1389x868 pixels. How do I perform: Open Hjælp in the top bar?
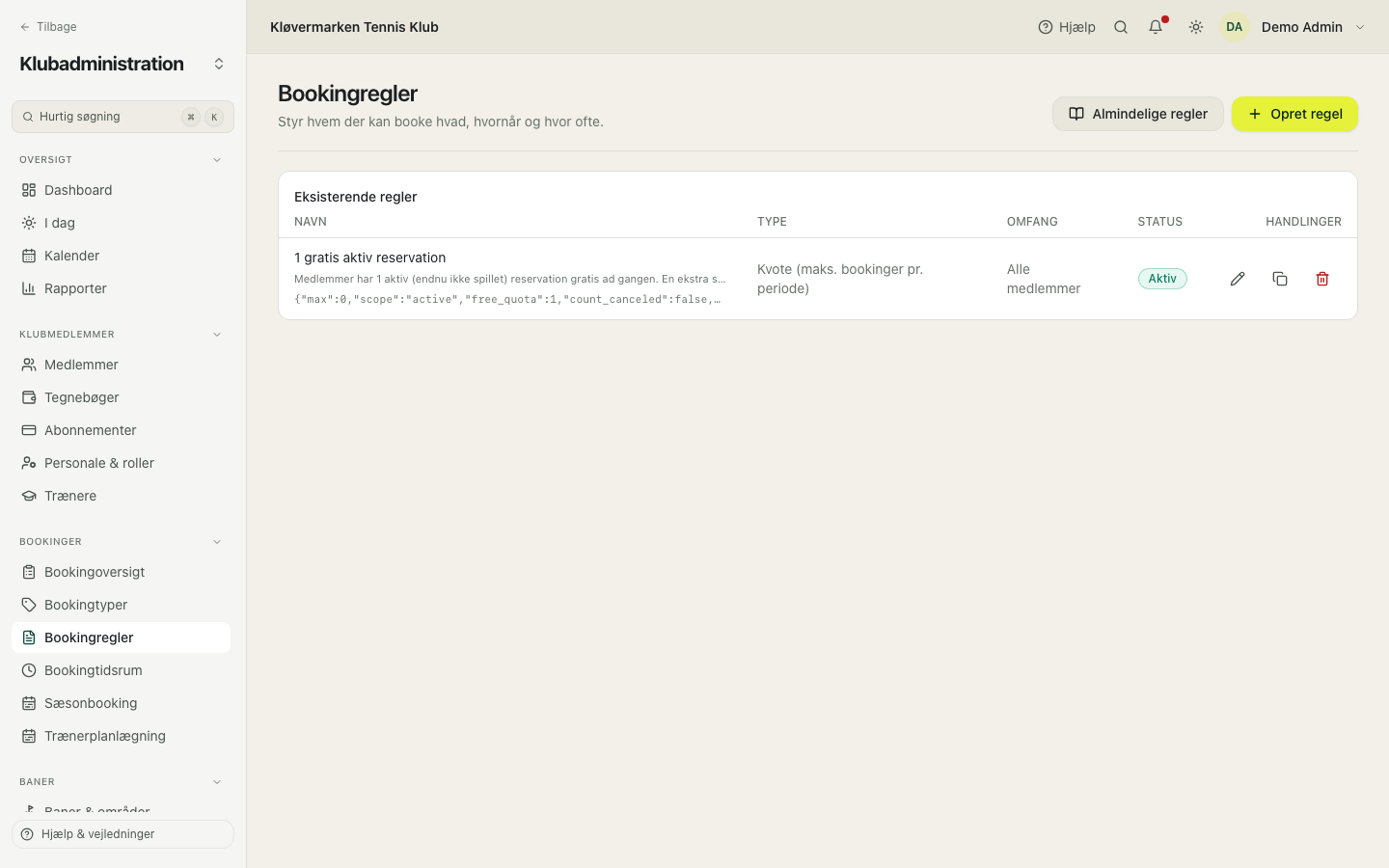[x=1067, y=27]
